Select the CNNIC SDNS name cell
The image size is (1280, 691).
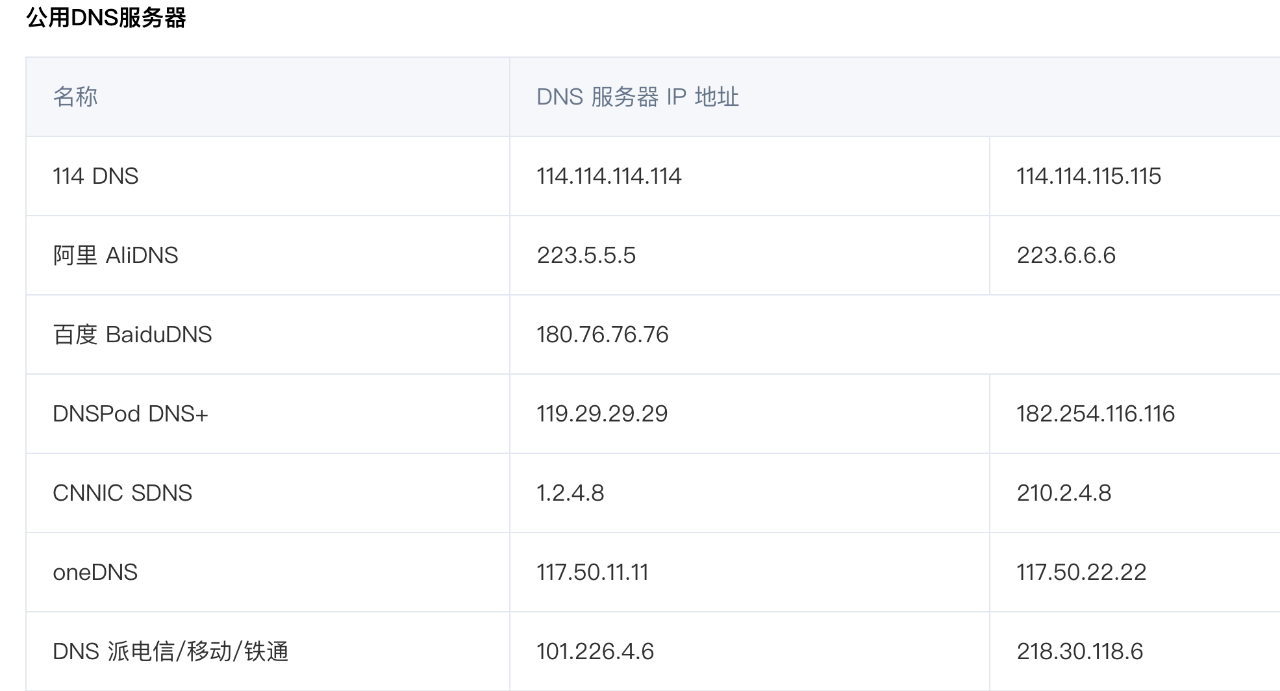[x=122, y=493]
